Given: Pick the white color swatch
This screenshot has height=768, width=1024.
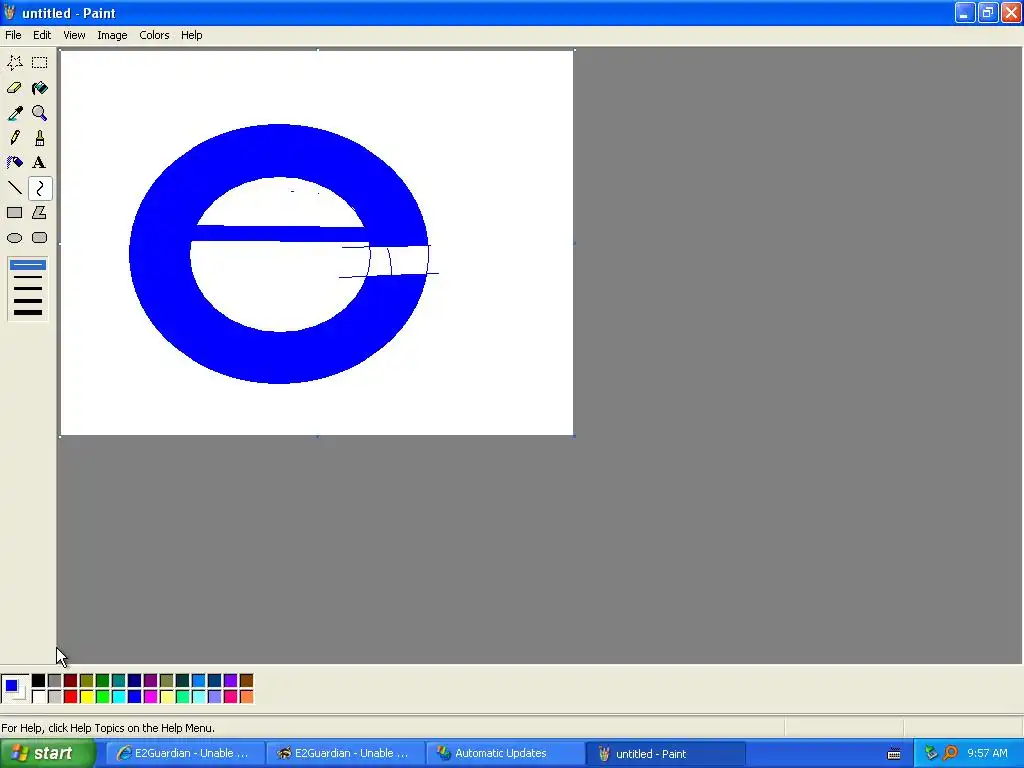Looking at the screenshot, I should click(x=39, y=697).
